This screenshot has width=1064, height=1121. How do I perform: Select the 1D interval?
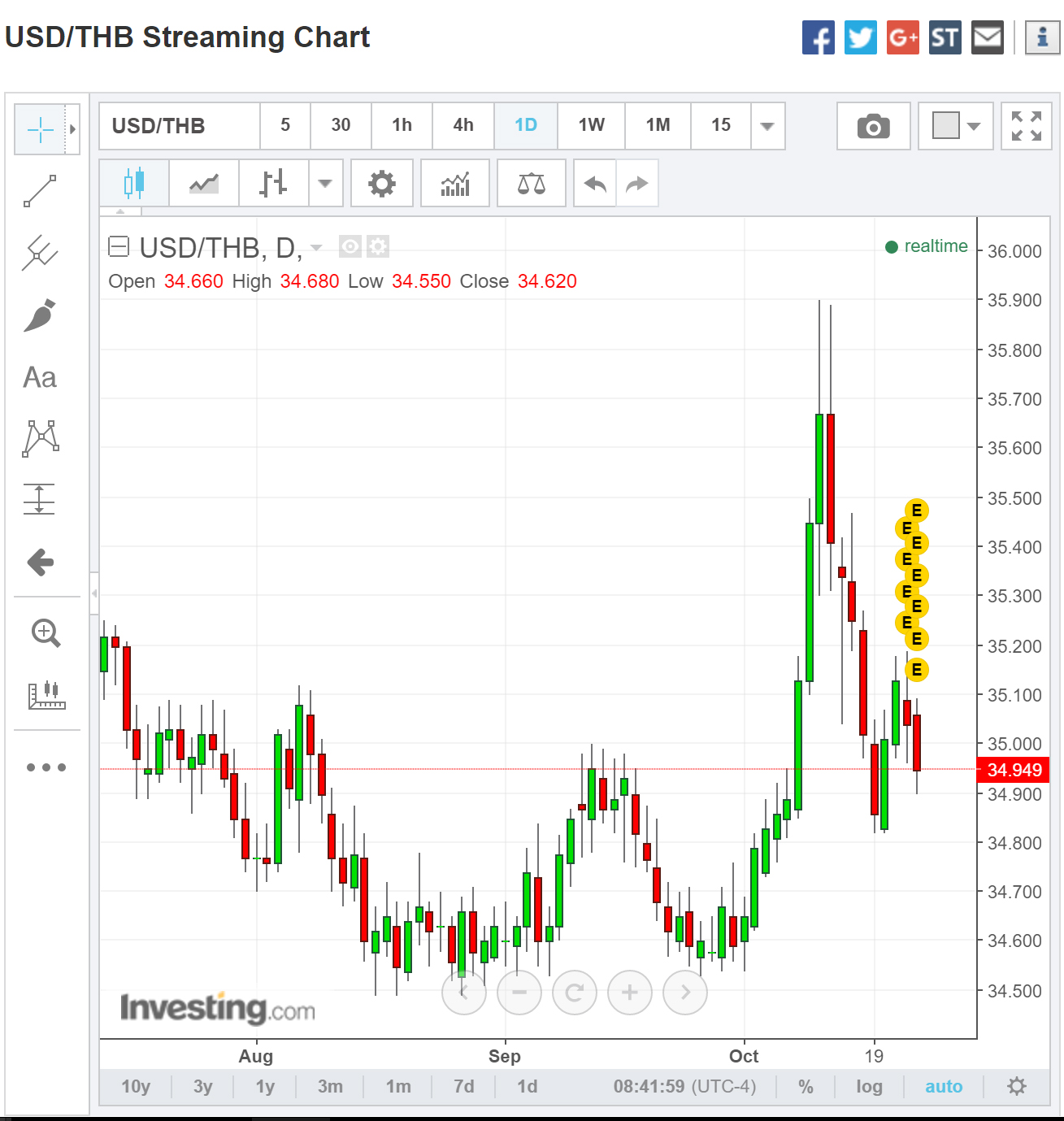[526, 126]
